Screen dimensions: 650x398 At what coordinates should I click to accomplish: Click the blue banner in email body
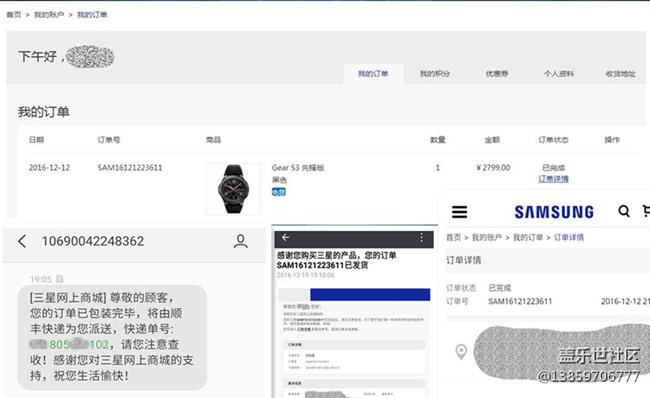pyautogui.click(x=370, y=294)
